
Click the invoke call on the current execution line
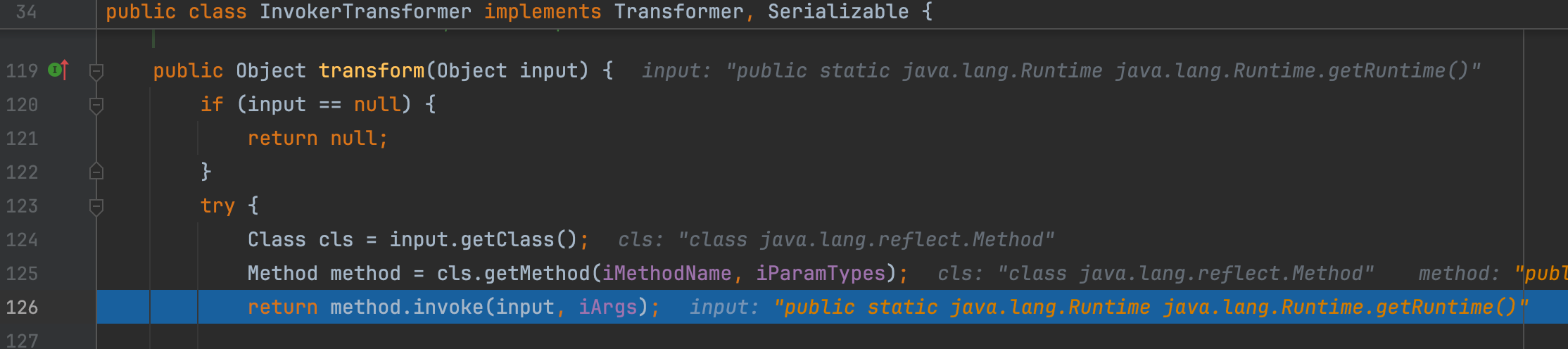(x=448, y=307)
